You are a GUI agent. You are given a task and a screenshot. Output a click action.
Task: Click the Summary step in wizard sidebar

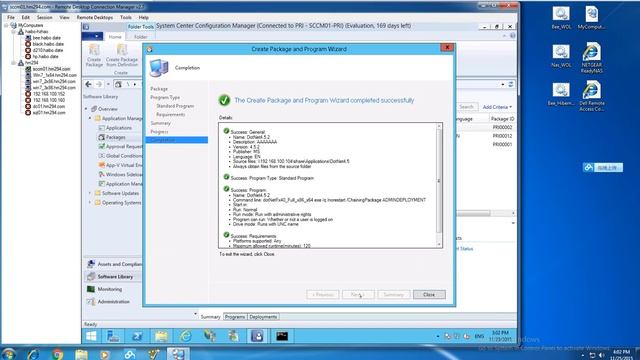[160, 123]
